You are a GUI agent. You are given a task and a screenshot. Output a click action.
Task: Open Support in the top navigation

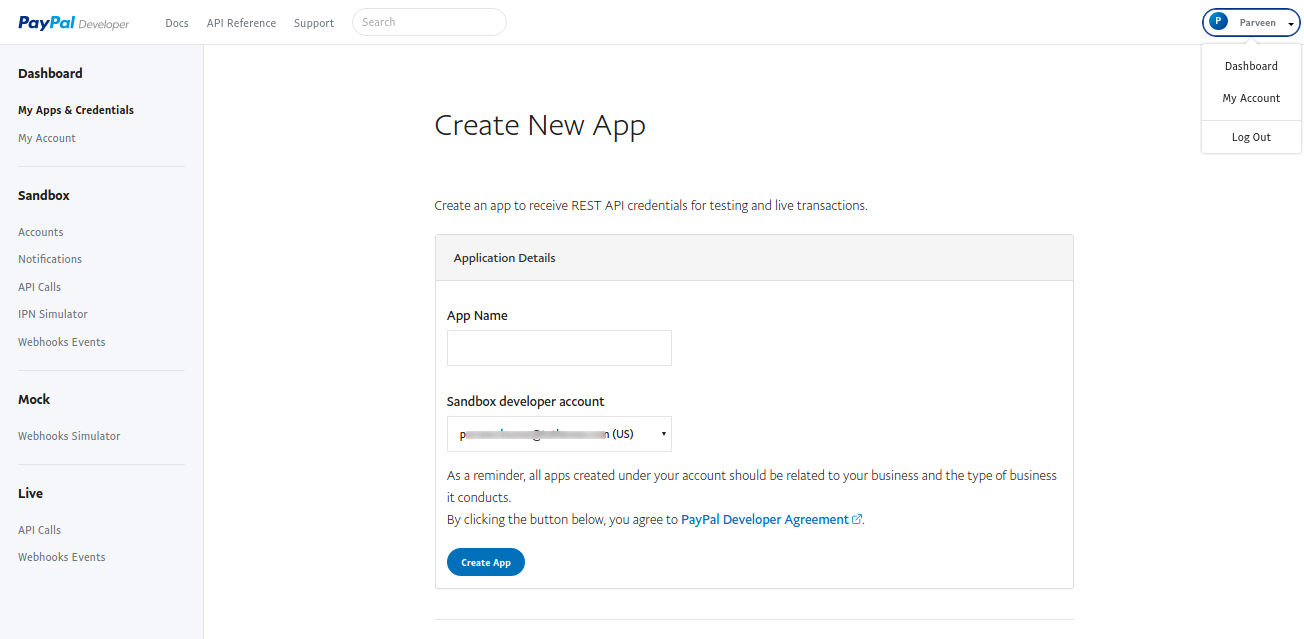point(314,23)
